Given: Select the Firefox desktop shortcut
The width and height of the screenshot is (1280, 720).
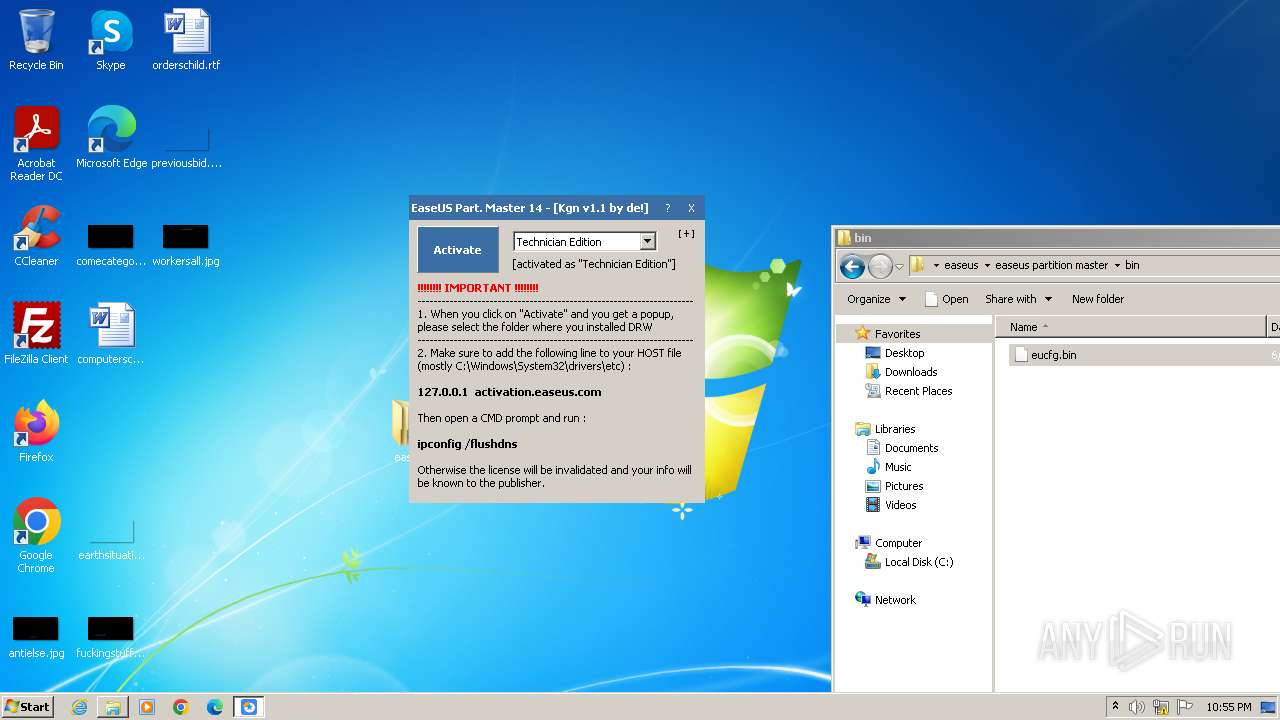Looking at the screenshot, I should [x=36, y=432].
